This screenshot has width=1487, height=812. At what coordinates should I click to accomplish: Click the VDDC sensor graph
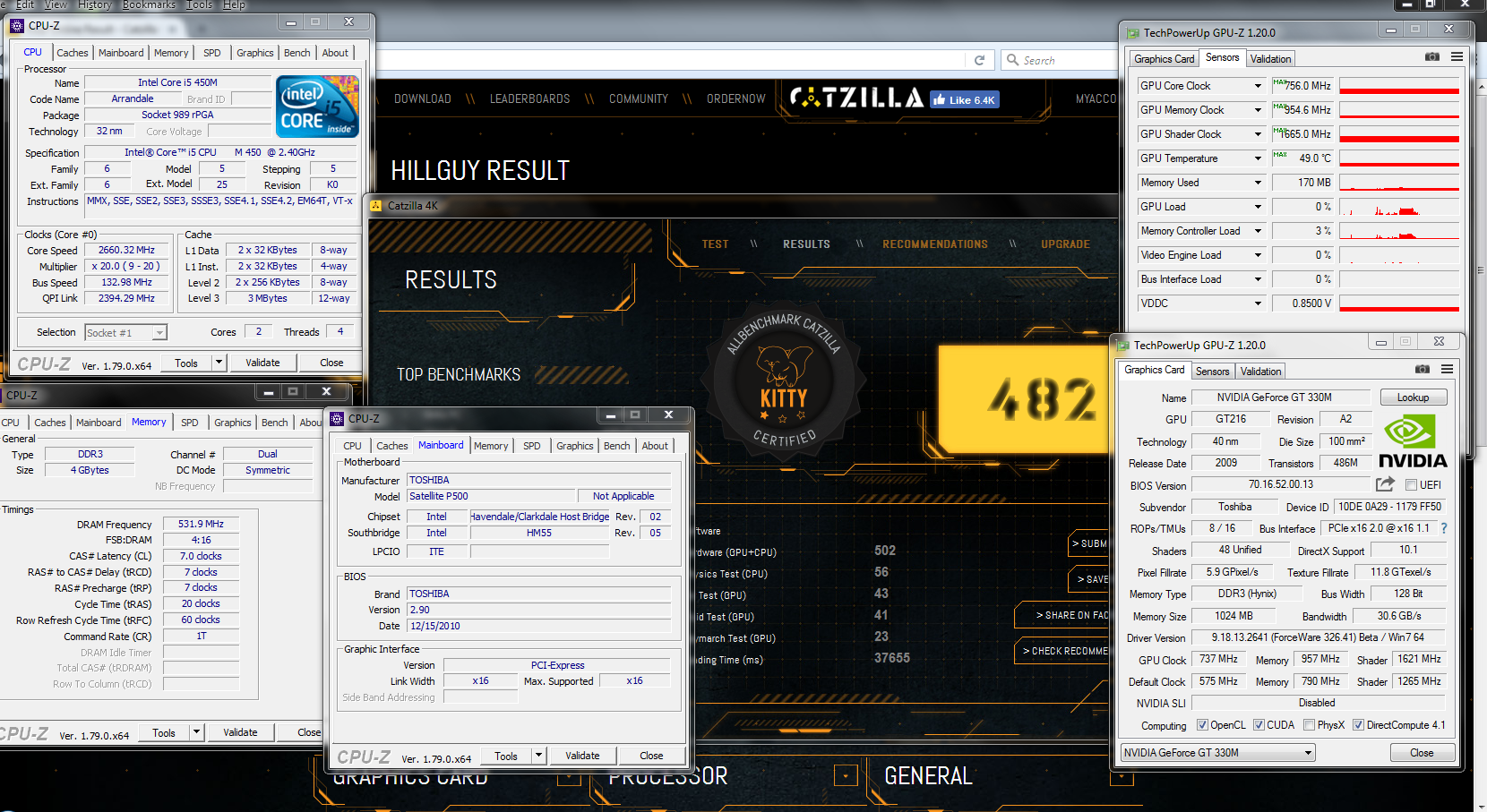[1399, 303]
